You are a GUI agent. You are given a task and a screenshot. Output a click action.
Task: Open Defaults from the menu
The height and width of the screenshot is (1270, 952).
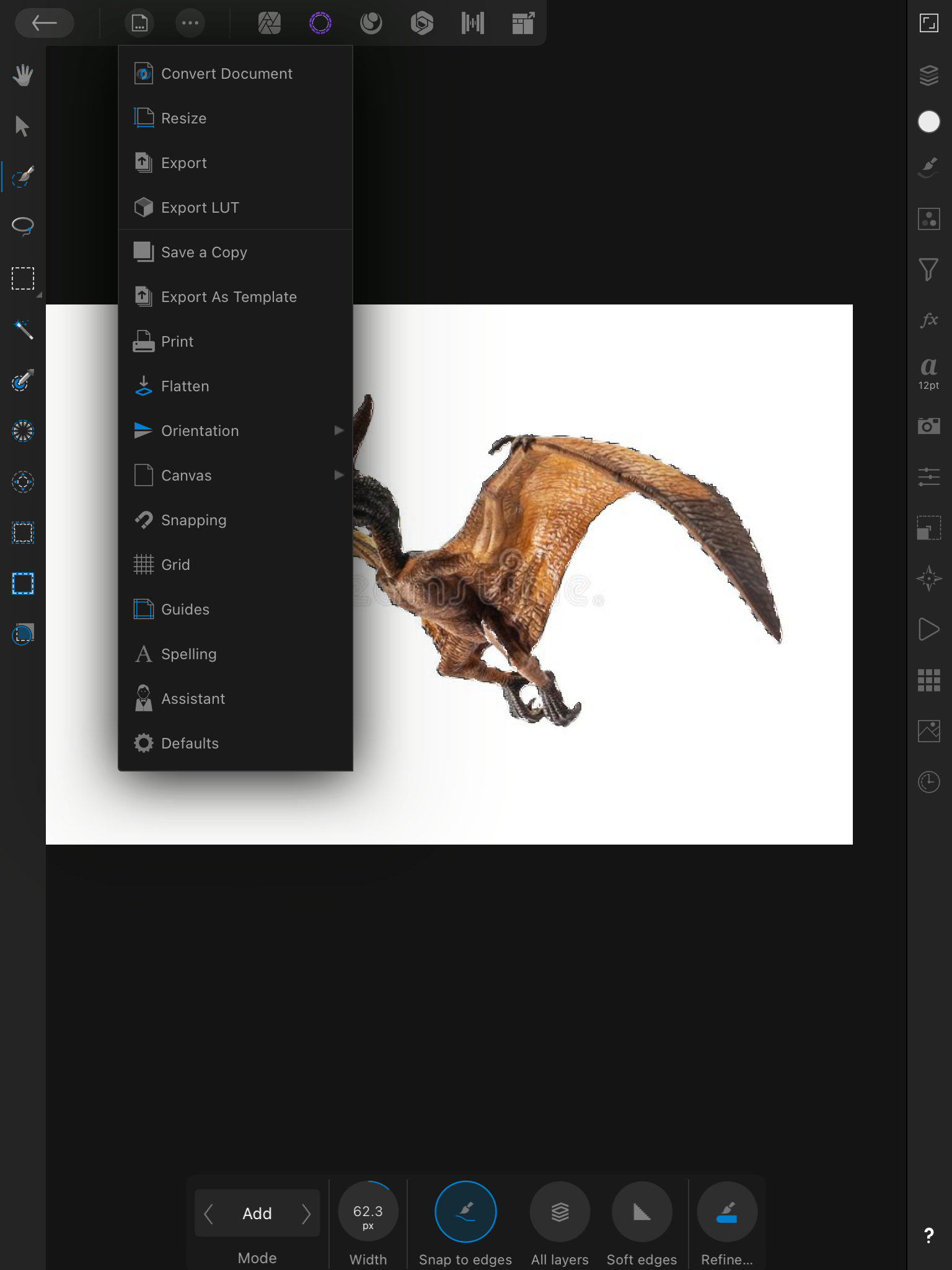click(x=236, y=744)
